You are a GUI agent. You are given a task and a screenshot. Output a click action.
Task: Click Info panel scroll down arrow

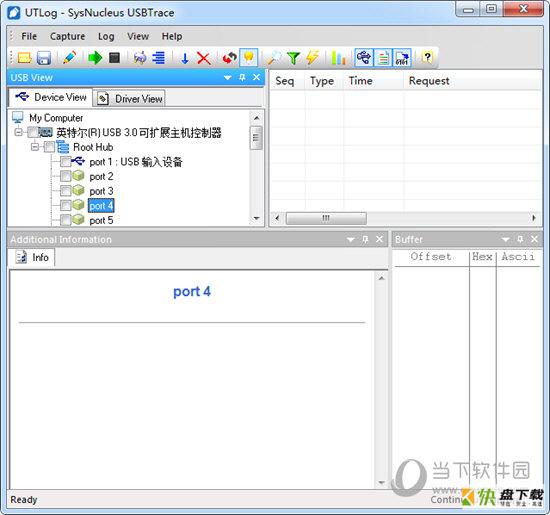[x=381, y=483]
